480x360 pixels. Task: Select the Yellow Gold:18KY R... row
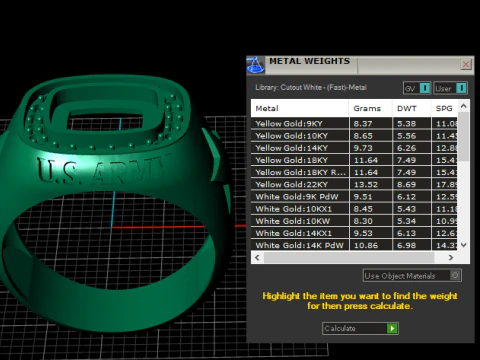[x=354, y=172]
